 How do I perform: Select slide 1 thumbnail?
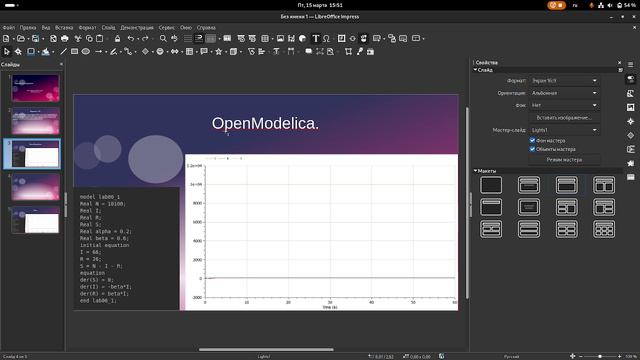click(x=36, y=88)
